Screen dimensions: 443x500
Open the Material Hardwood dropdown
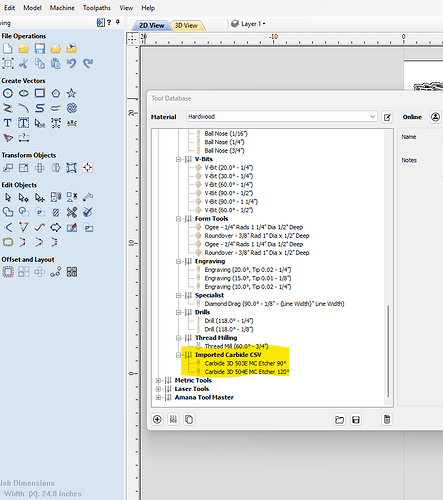(282, 117)
